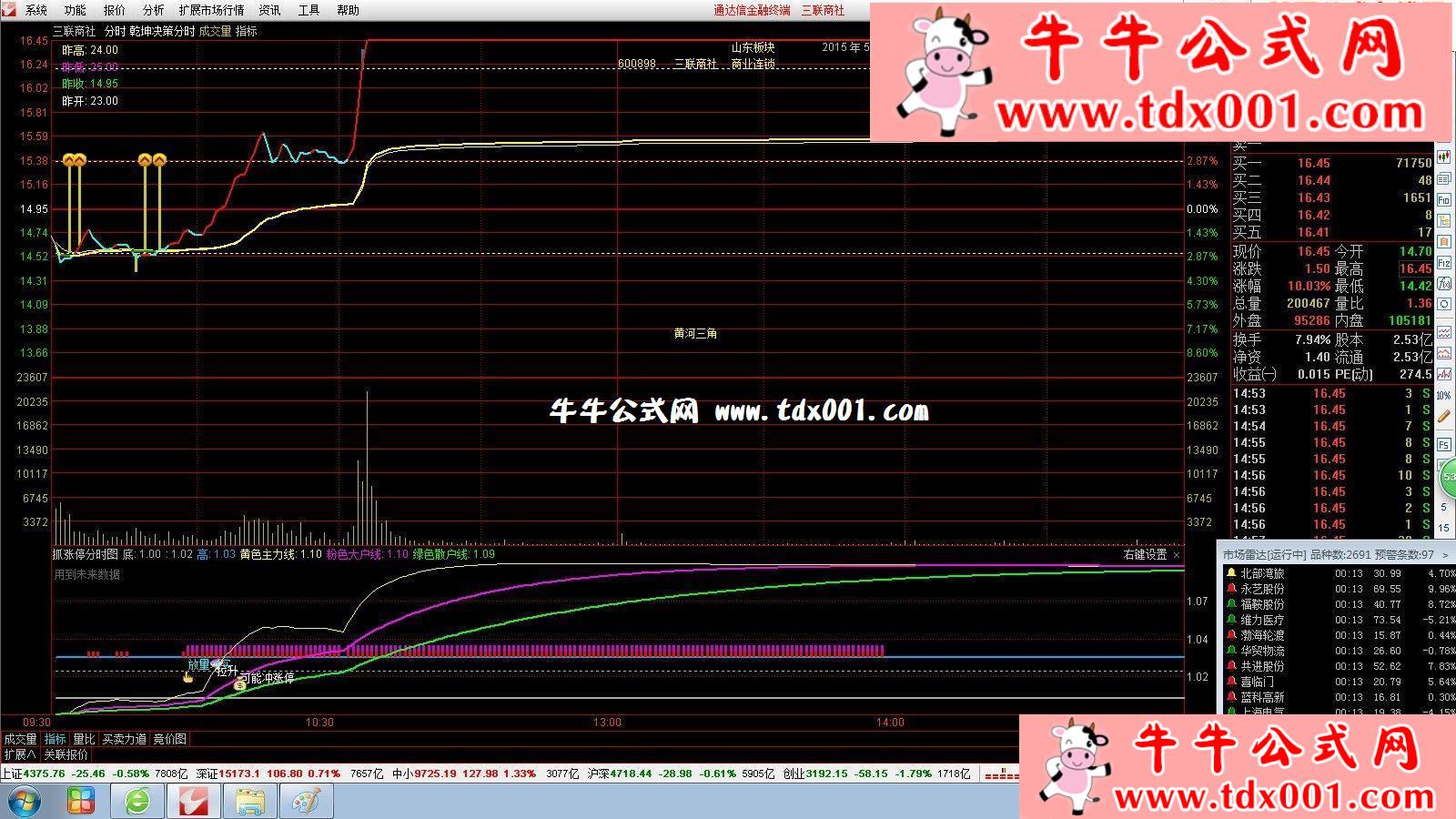This screenshot has height=819, width=1456.
Task: Click the 黄河三角 label on chart
Action: point(695,334)
